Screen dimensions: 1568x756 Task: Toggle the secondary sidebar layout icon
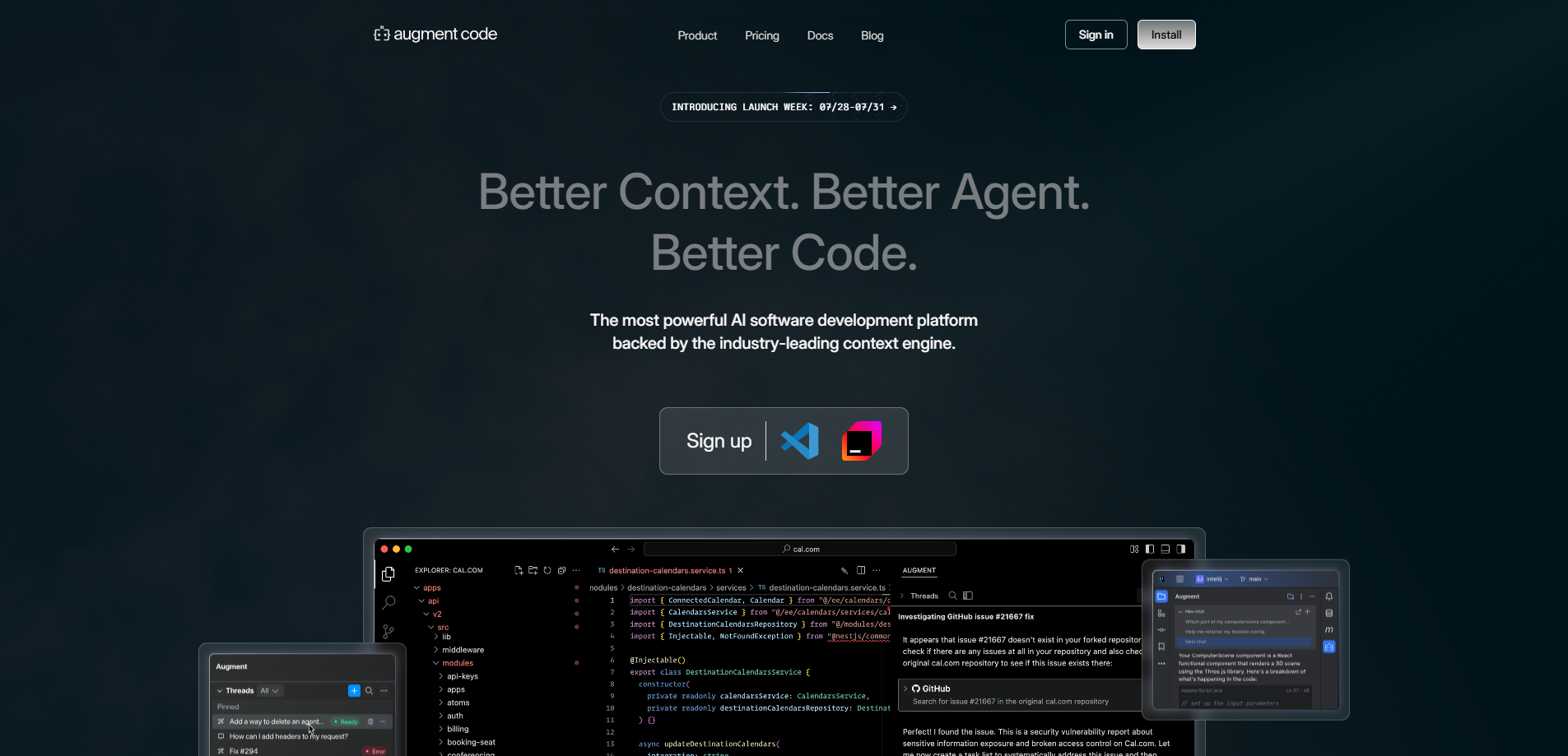1181,550
